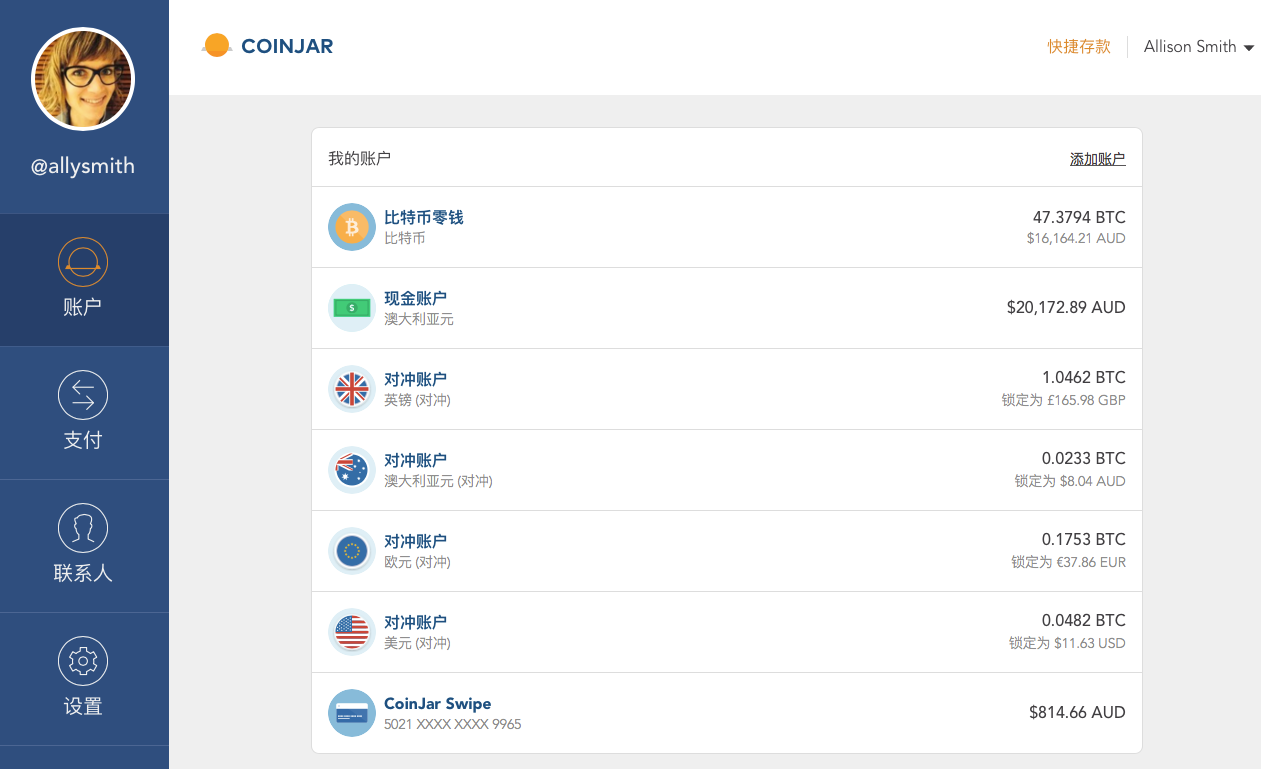Screen dimensions: 1261x769
Task: Click the 锁定为 $11.63 USD text
Action: pos(1067,643)
